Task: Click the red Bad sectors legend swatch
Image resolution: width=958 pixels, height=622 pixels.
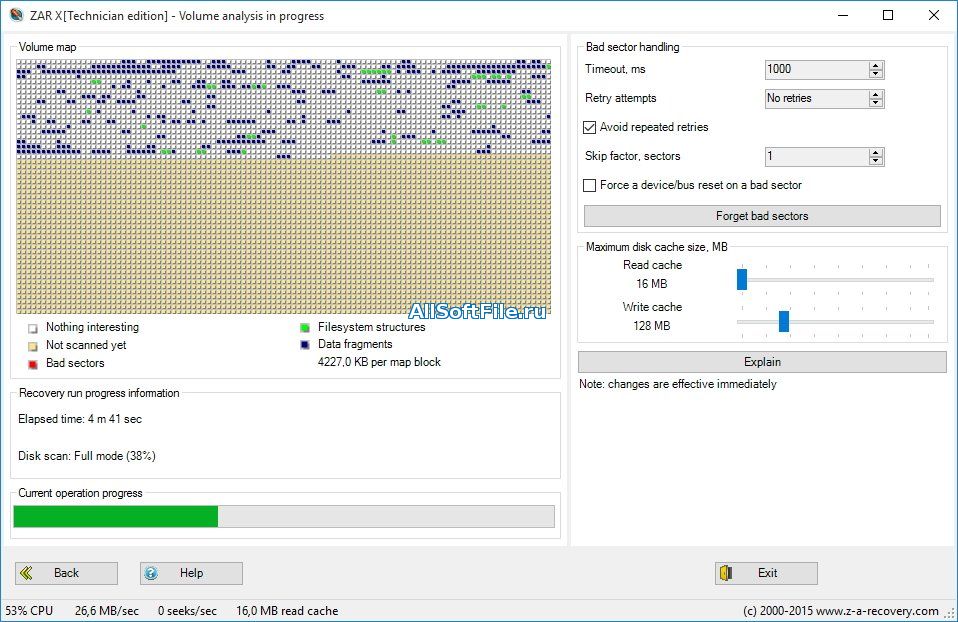Action: tap(33, 364)
